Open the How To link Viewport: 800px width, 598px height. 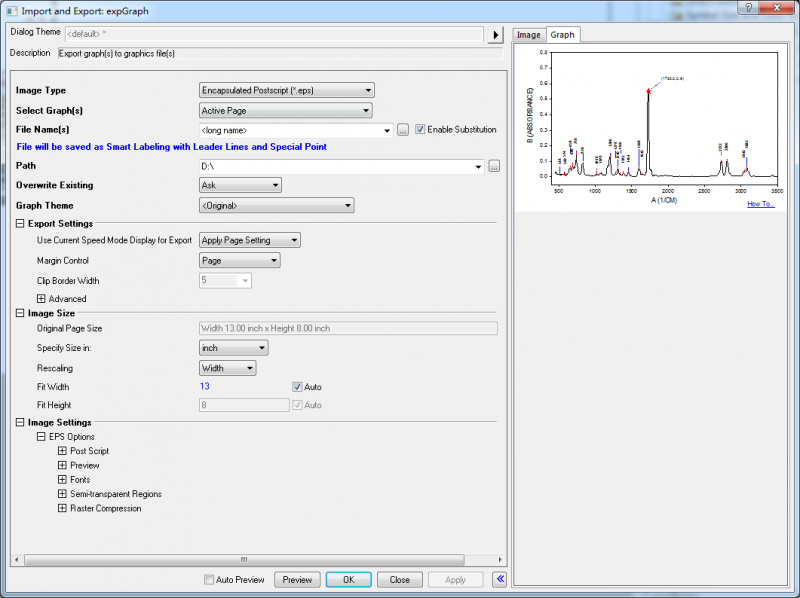761,204
